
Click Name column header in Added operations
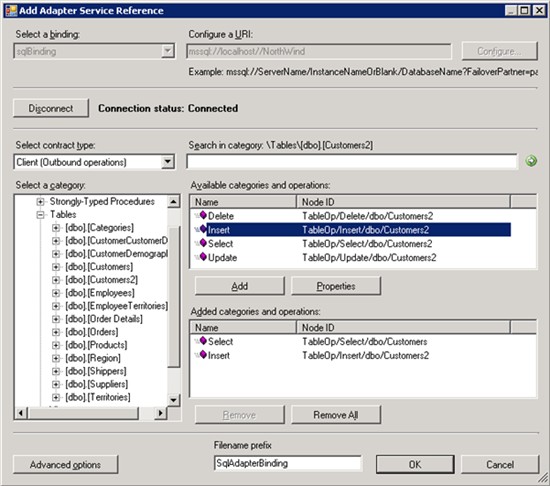pyautogui.click(x=243, y=328)
